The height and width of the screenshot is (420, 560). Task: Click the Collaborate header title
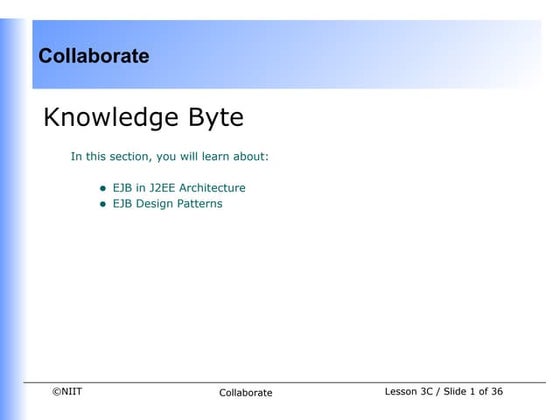94,56
